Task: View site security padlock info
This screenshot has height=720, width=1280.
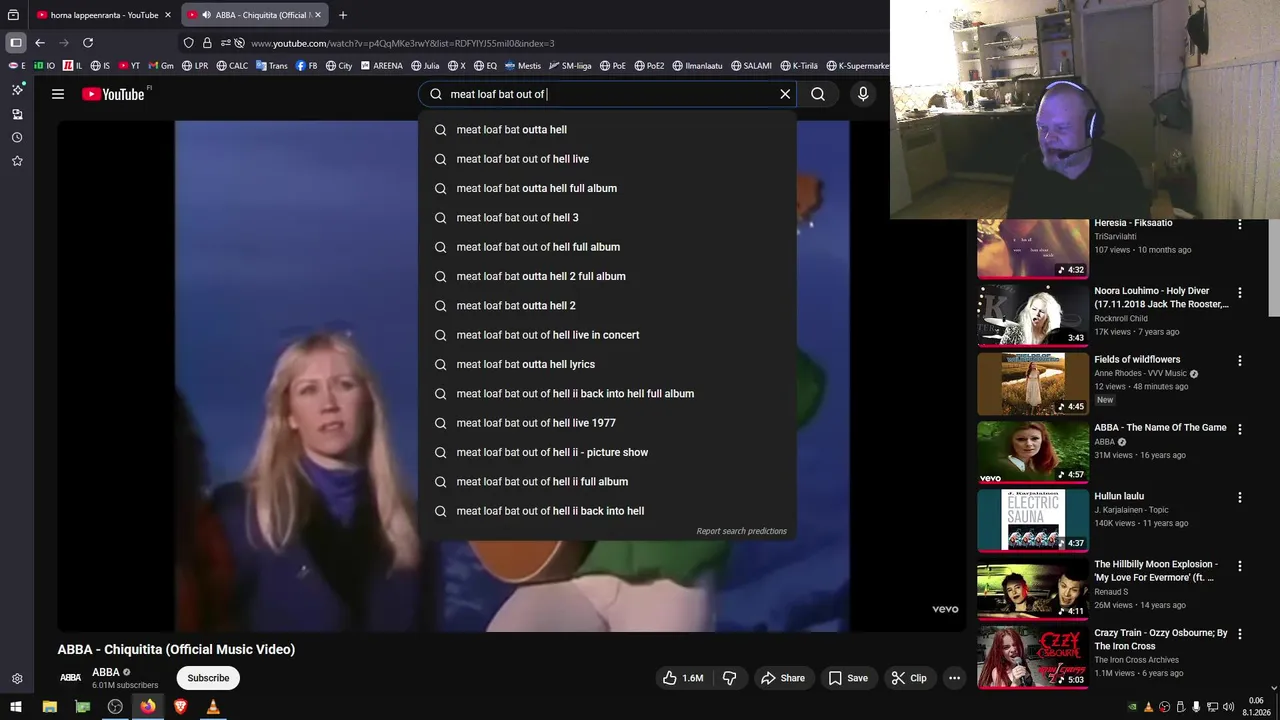Action: 207,43
